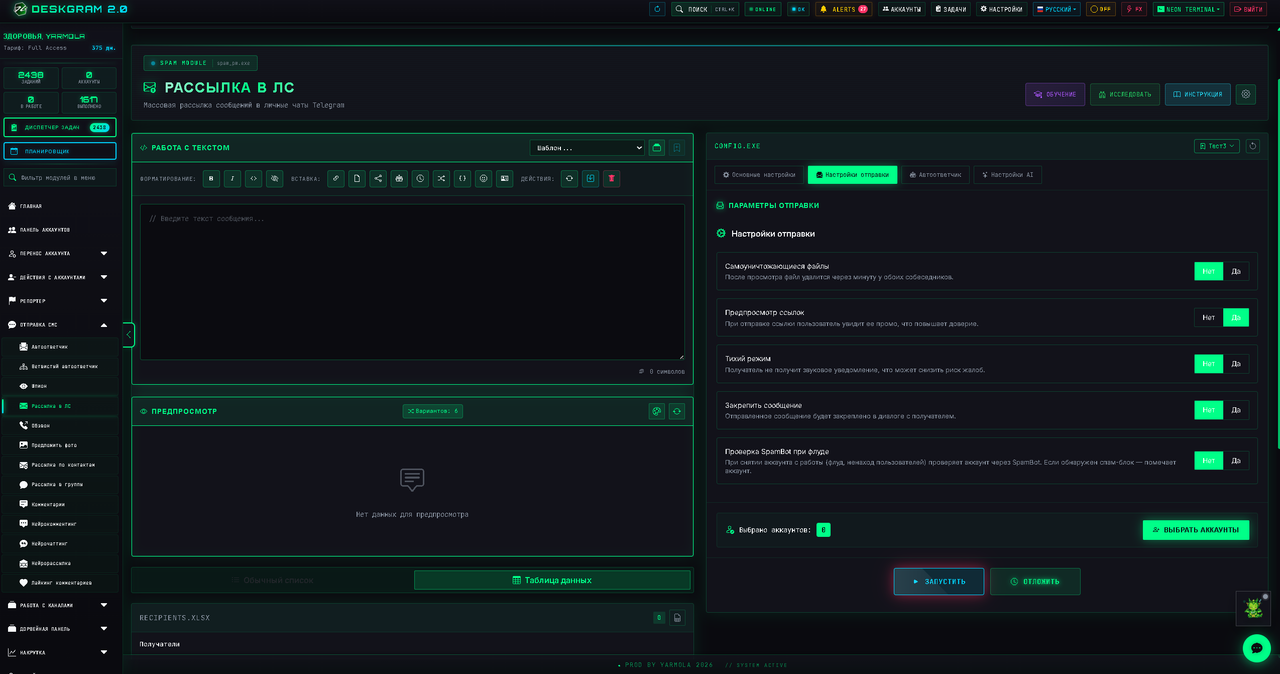
Task: Clear the text with the red eraser icon
Action: (611, 179)
